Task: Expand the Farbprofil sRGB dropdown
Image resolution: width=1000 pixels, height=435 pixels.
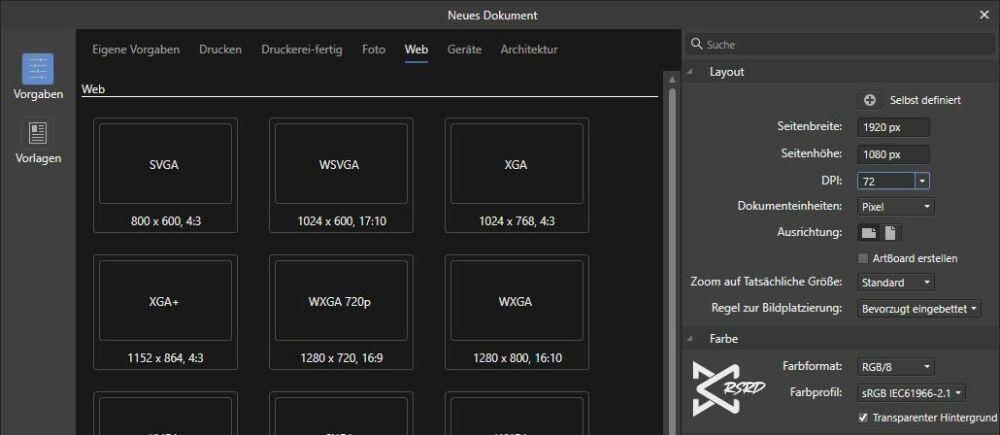Action: click(x=912, y=393)
